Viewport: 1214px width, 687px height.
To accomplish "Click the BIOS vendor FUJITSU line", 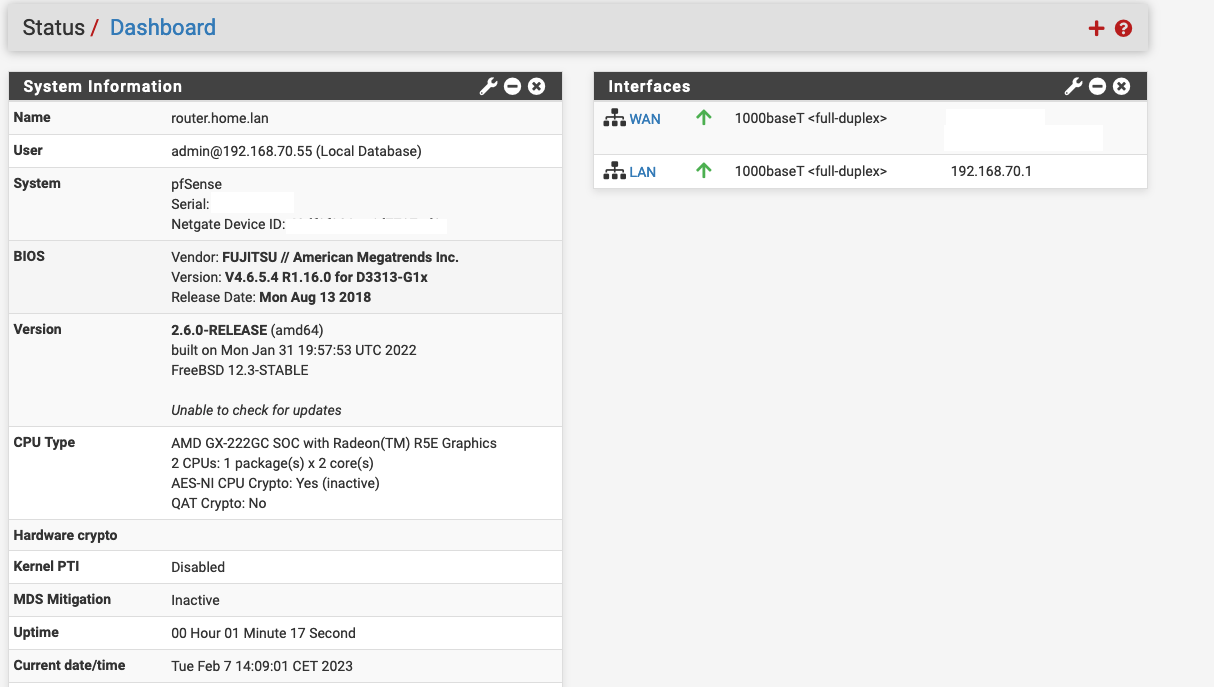I will [x=315, y=257].
